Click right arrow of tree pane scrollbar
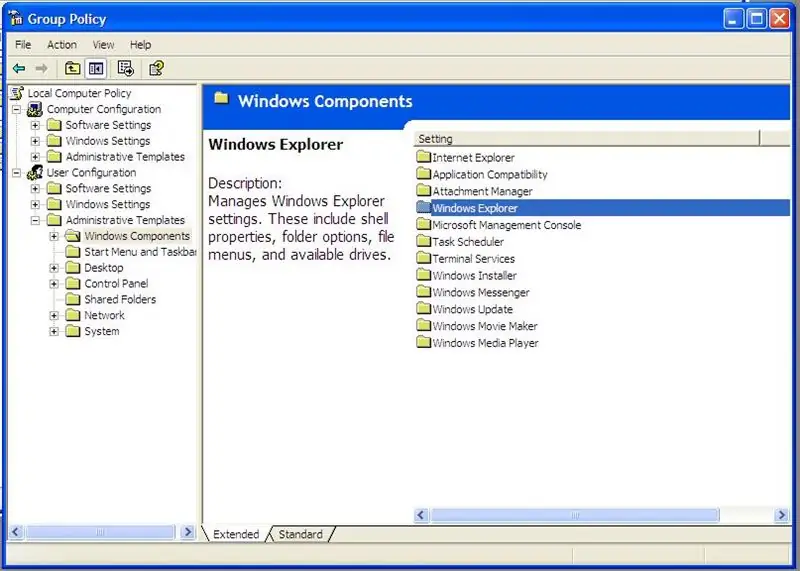This screenshot has width=800, height=571. pyautogui.click(x=187, y=532)
